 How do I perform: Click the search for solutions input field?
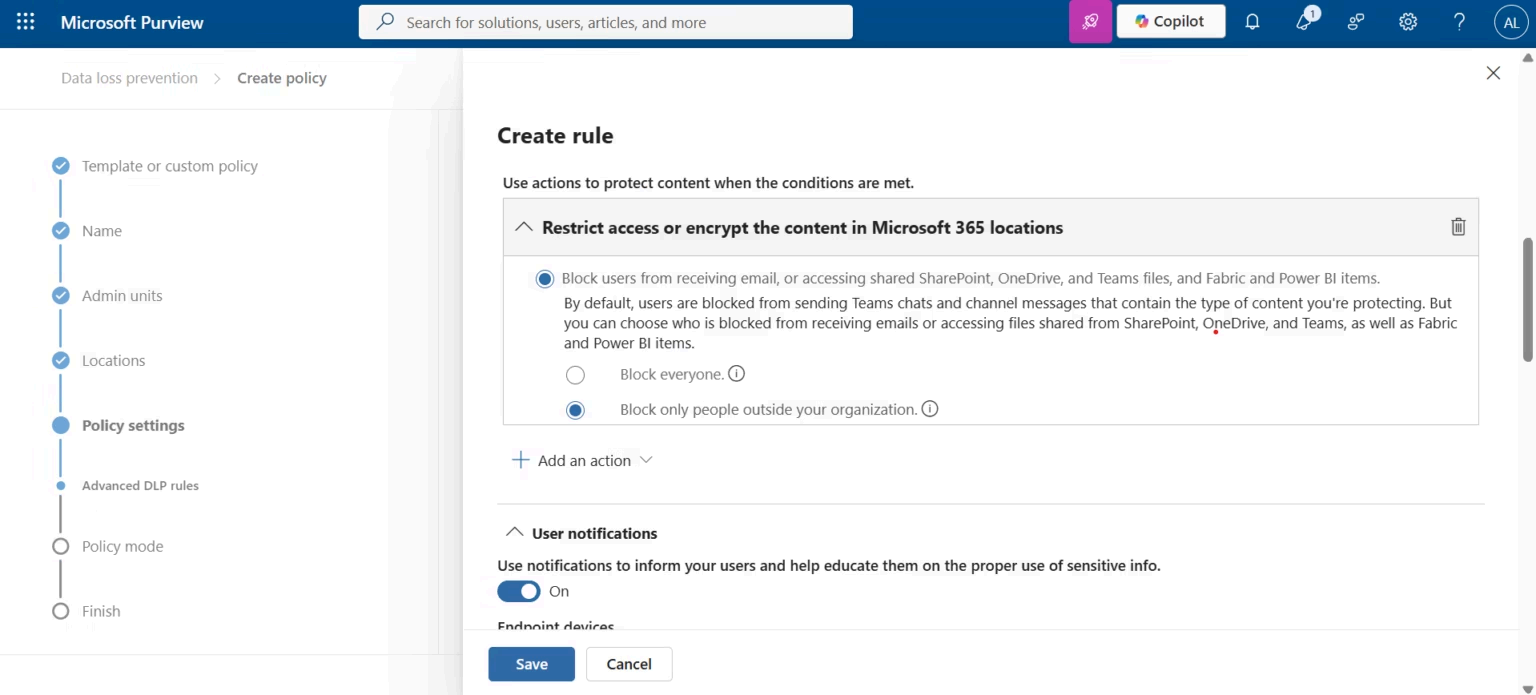click(606, 22)
